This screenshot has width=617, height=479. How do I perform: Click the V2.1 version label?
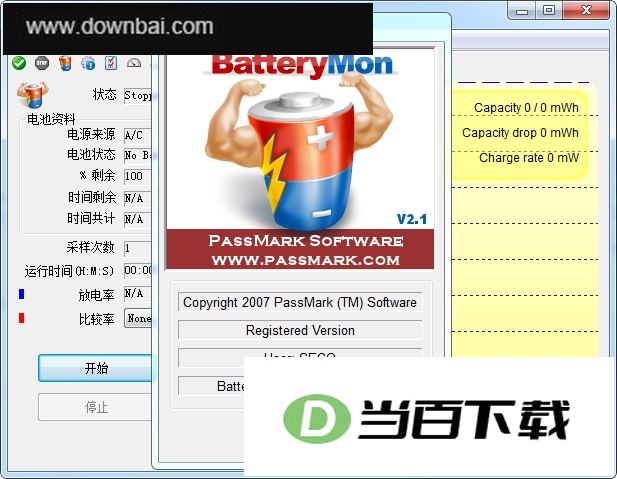point(412,219)
